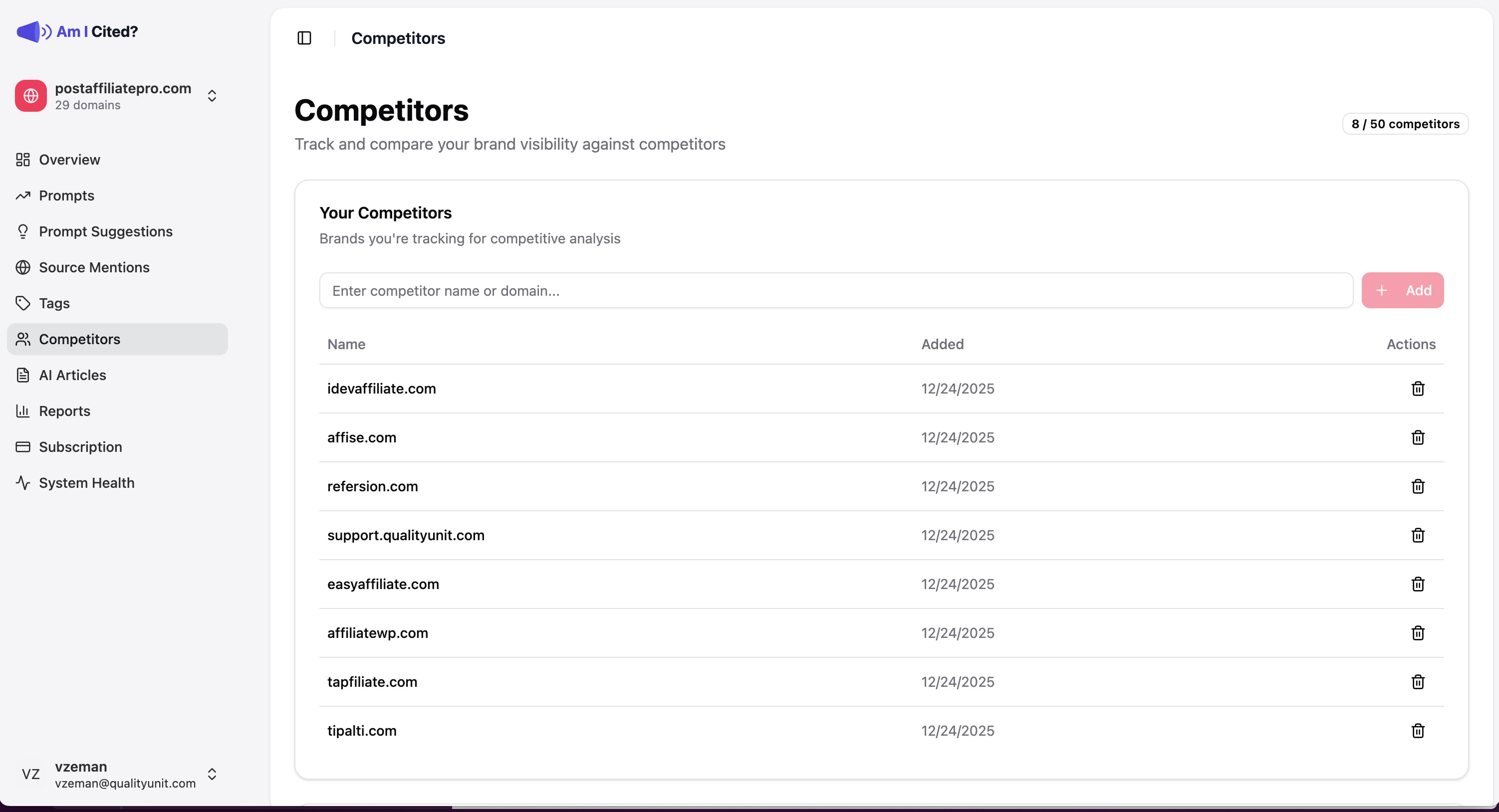Select the Tags sidebar icon
This screenshot has width=1499, height=812.
point(22,303)
